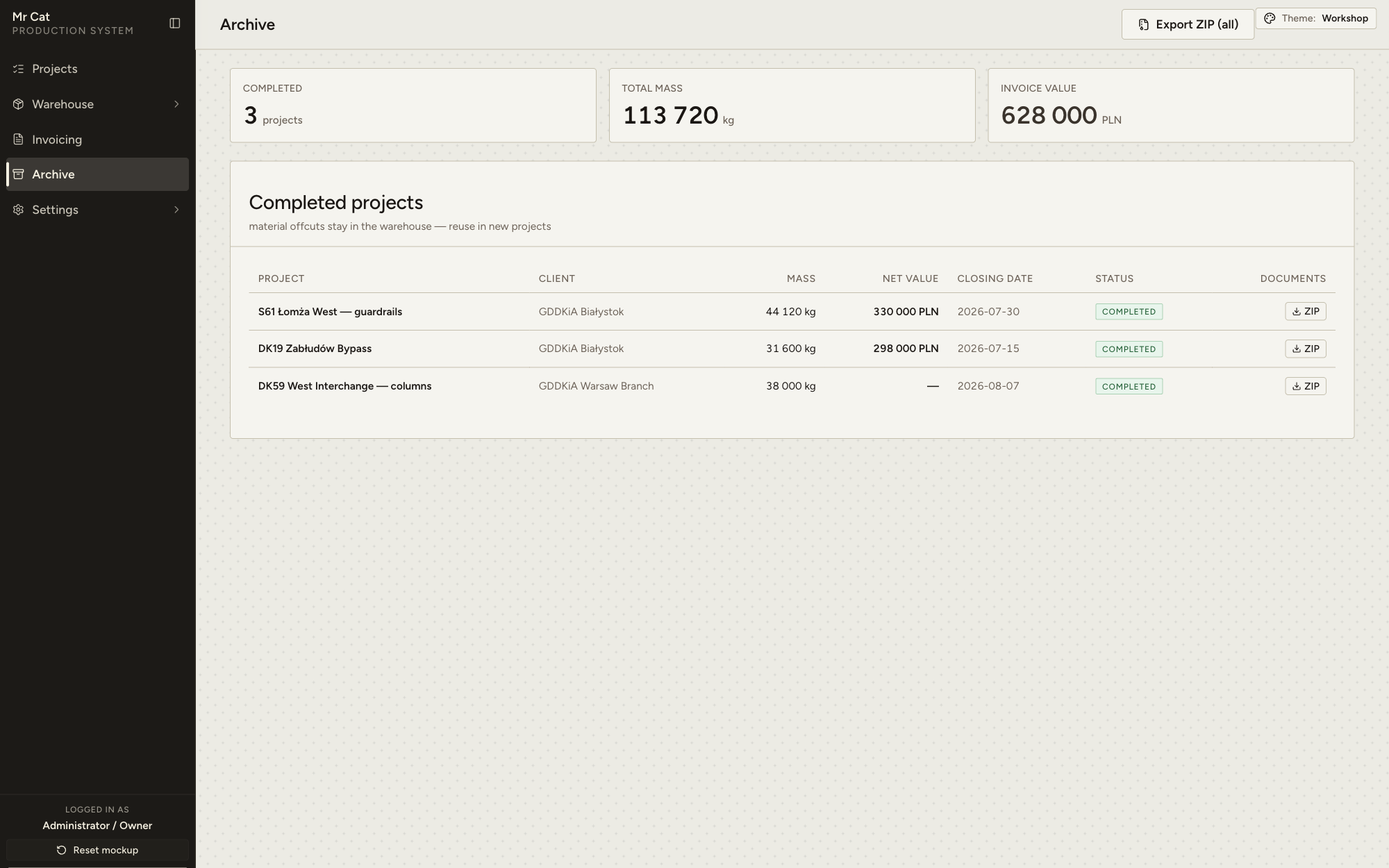The height and width of the screenshot is (868, 1389).
Task: Switch the Theme: Workshop selector
Action: click(x=1316, y=19)
